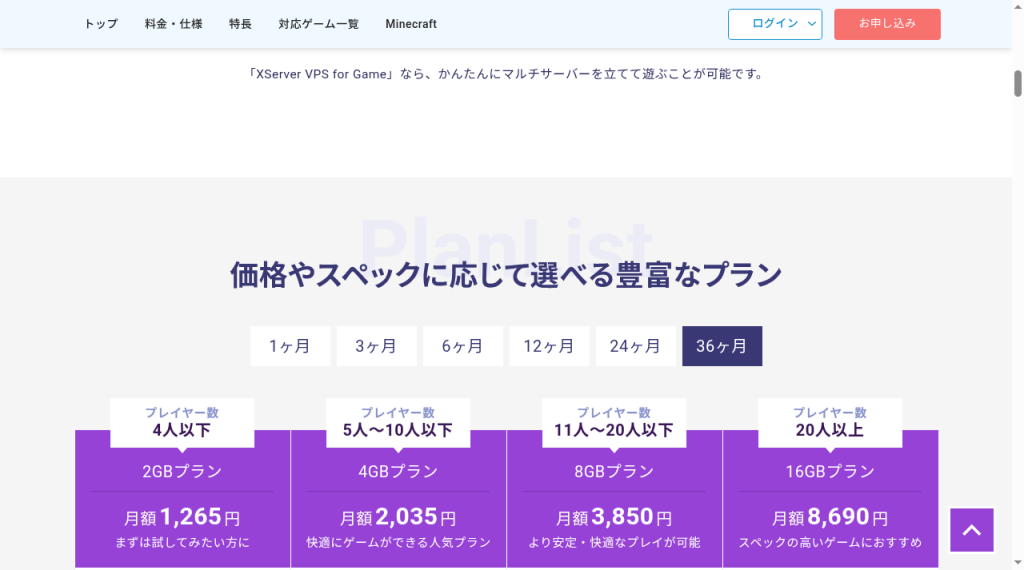The height and width of the screenshot is (570, 1024).
Task: Open the 対応ゲーム一覧 menu item
Action: [319, 24]
